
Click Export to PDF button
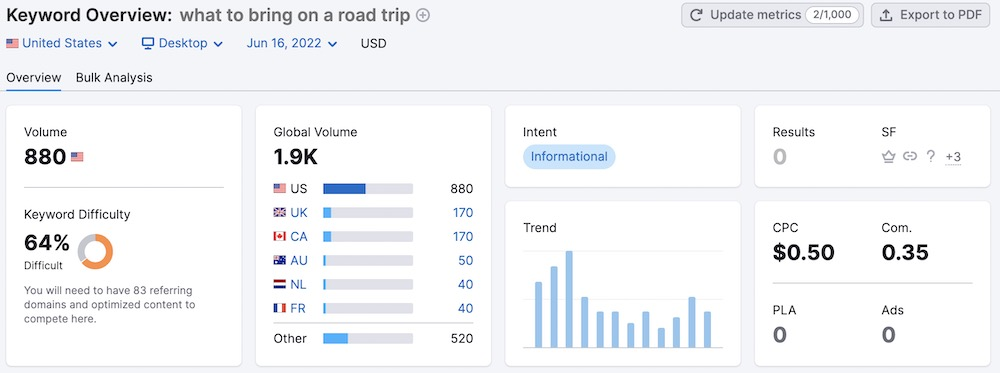click(930, 15)
